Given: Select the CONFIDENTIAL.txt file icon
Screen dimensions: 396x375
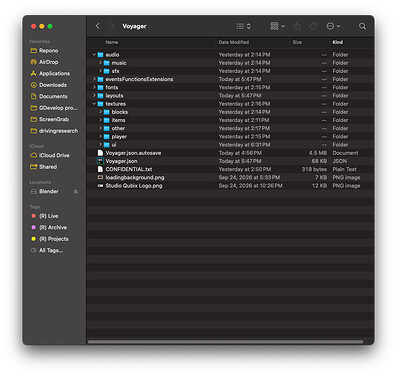Looking at the screenshot, I should pos(100,169).
